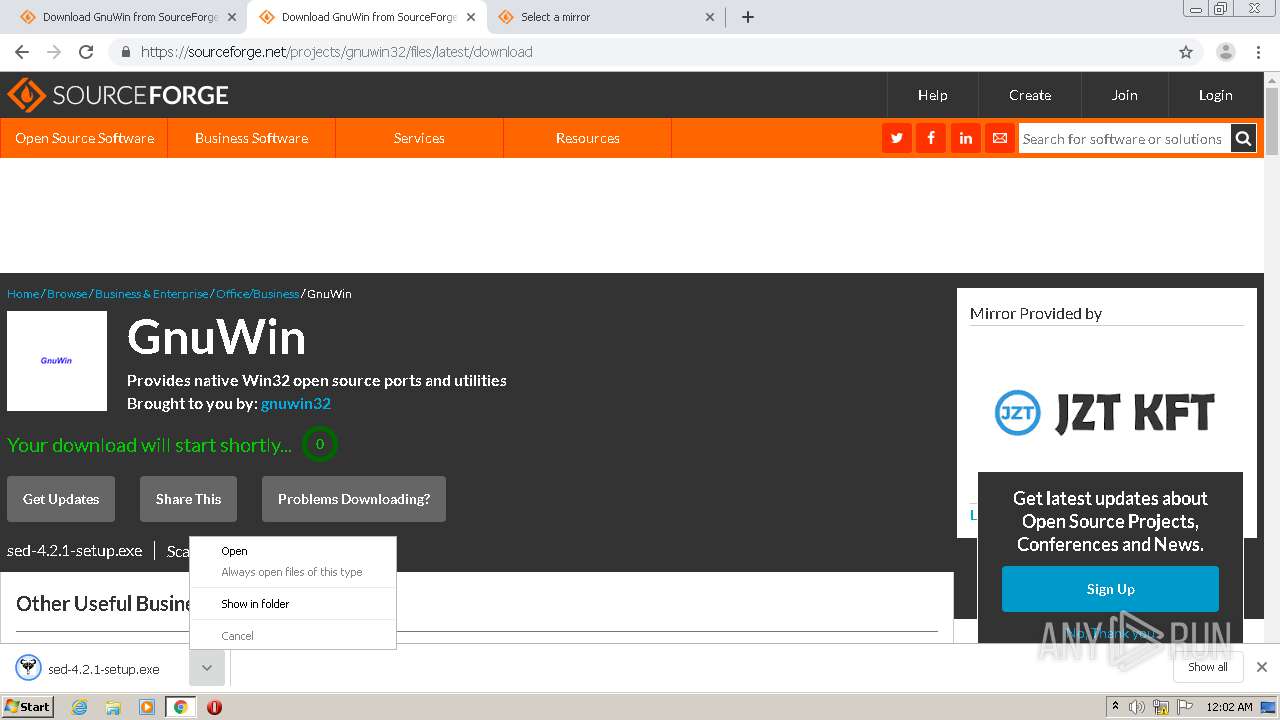Close the Select a mirror tab
The image size is (1280, 720).
coord(710,17)
